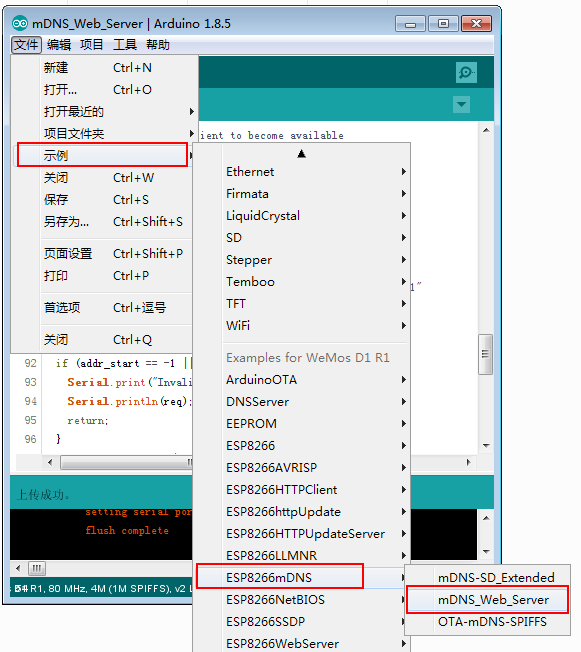Image resolution: width=581 pixels, height=652 pixels.
Task: Click the editor vertical scrollbar thumb
Action: (485, 354)
